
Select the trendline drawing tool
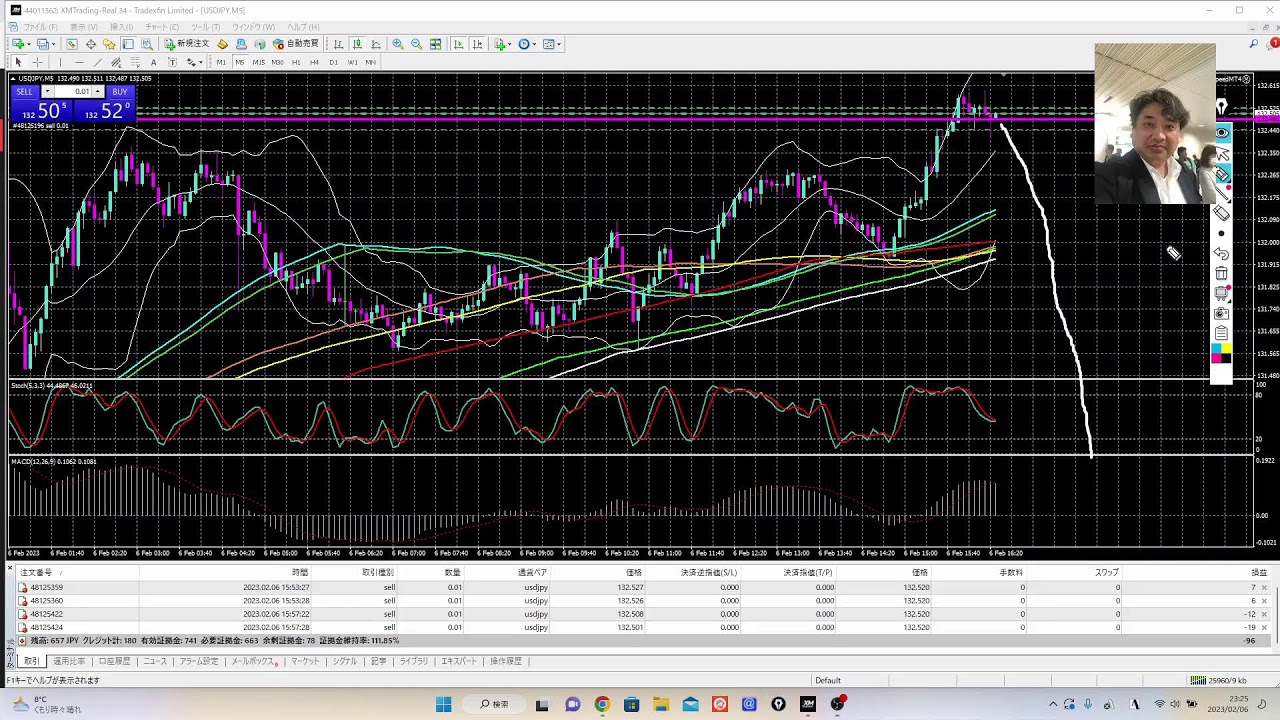tap(97, 62)
